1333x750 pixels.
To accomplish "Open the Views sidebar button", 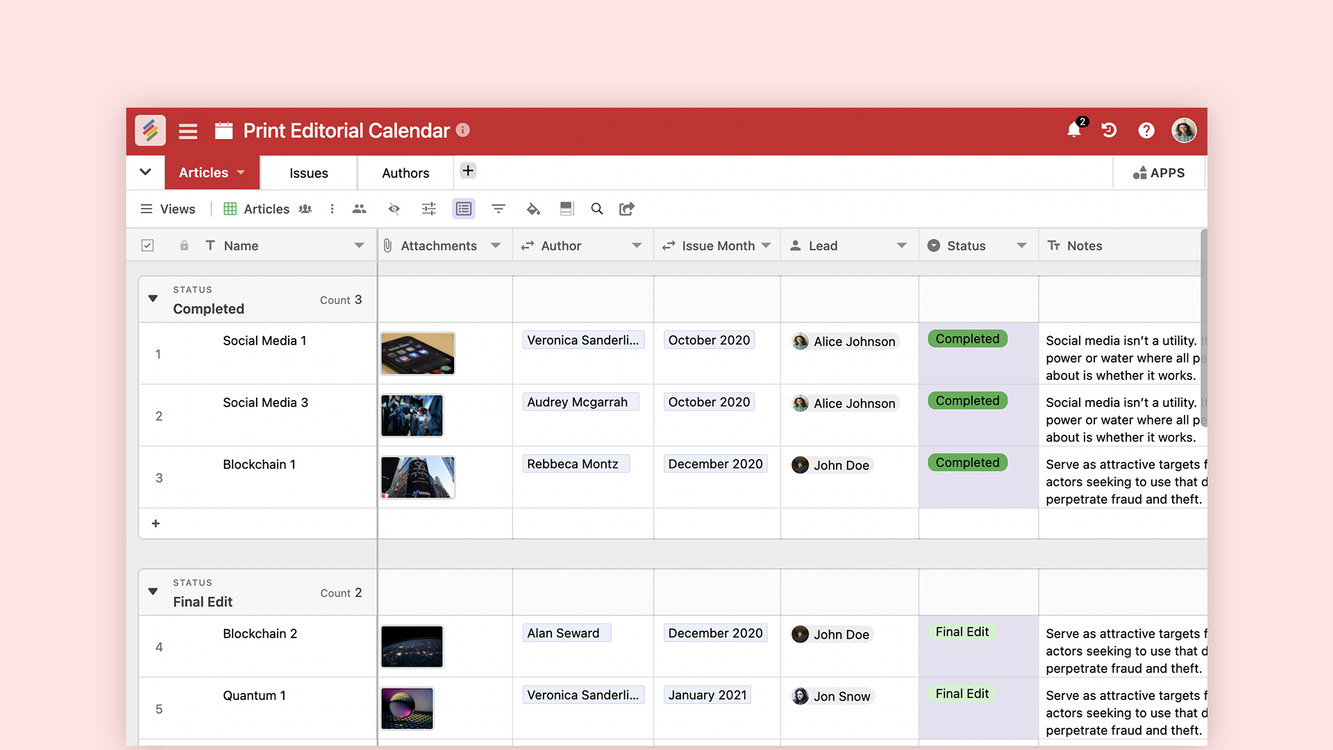I will coord(168,209).
